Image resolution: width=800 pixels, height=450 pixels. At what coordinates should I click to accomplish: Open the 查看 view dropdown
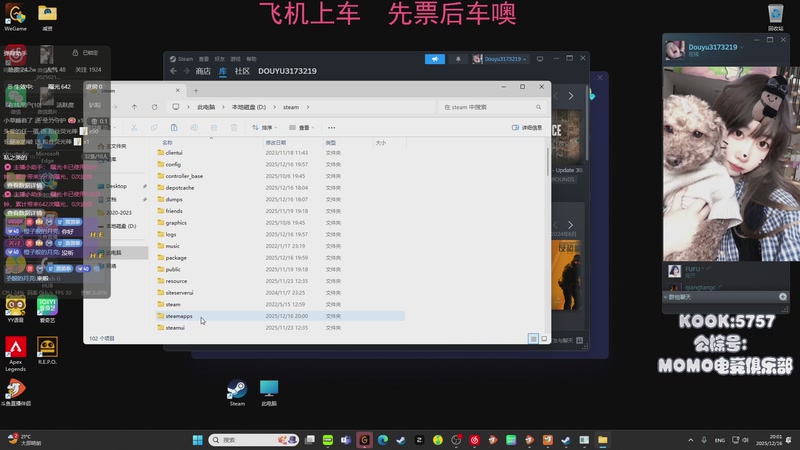point(302,128)
